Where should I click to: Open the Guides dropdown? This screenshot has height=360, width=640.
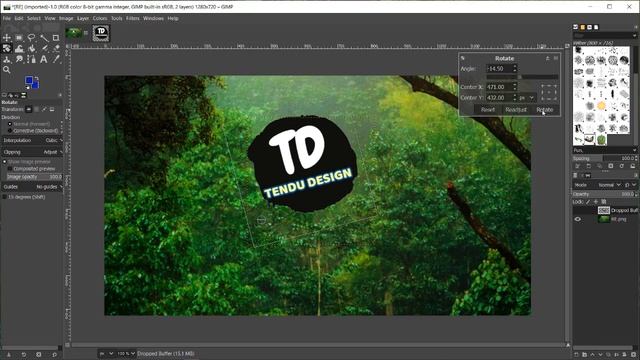33,187
